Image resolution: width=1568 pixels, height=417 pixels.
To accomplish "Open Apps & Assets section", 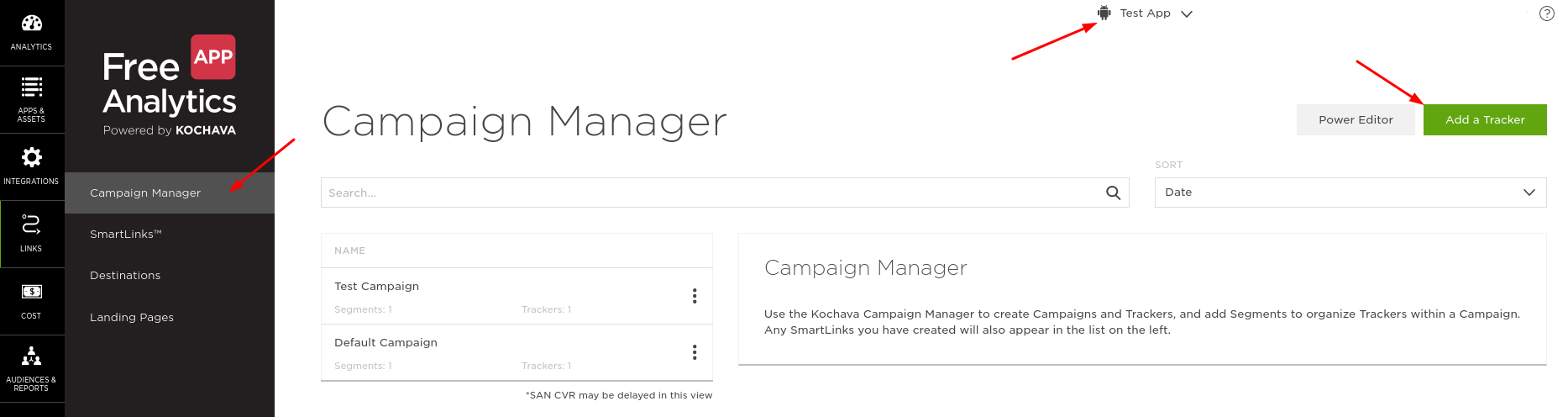I will tap(31, 98).
